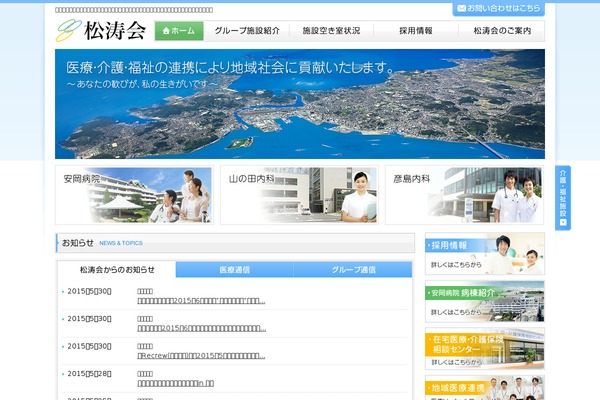Open the 山の田内科 facility card
The height and width of the screenshot is (400, 600).
[x=299, y=195]
